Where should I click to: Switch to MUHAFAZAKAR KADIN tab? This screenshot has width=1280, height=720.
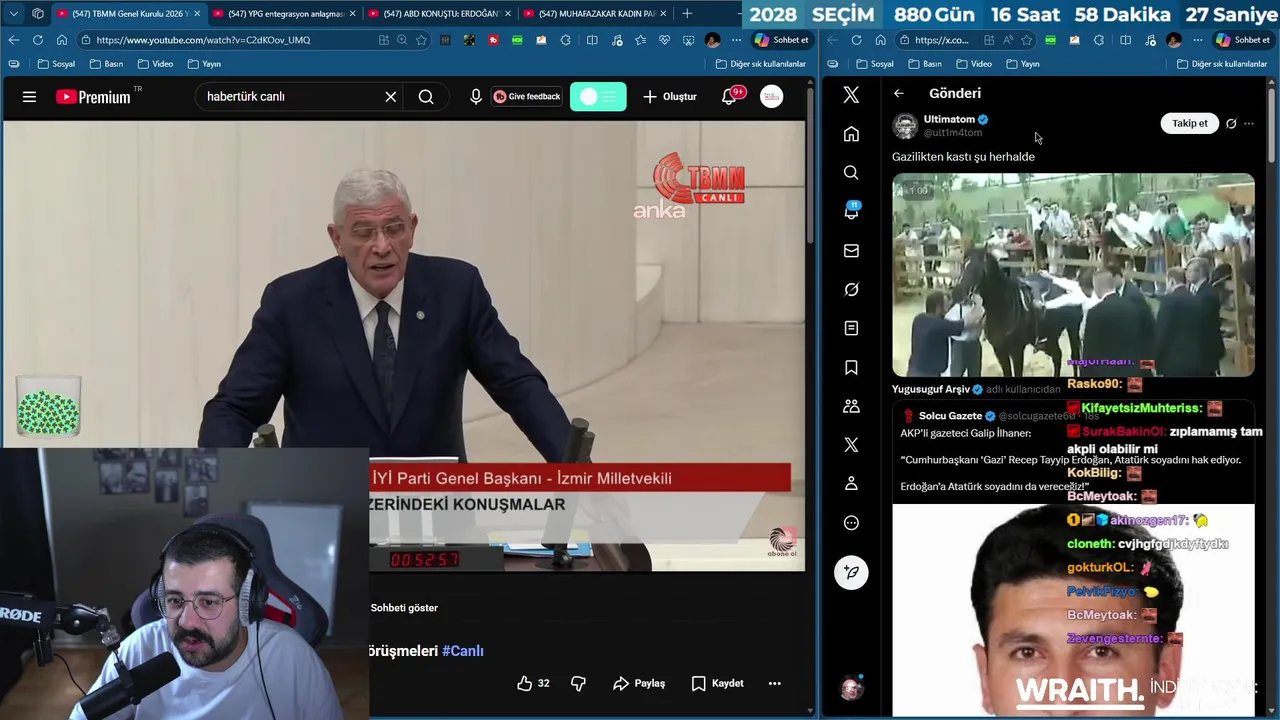pyautogui.click(x=595, y=14)
